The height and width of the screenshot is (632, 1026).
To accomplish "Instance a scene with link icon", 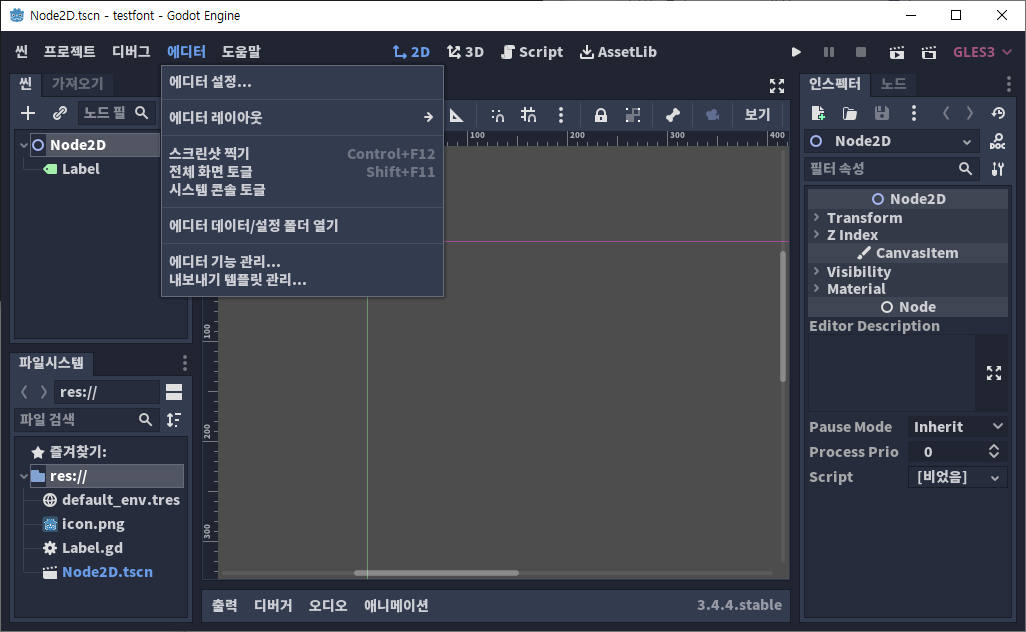I will point(60,113).
